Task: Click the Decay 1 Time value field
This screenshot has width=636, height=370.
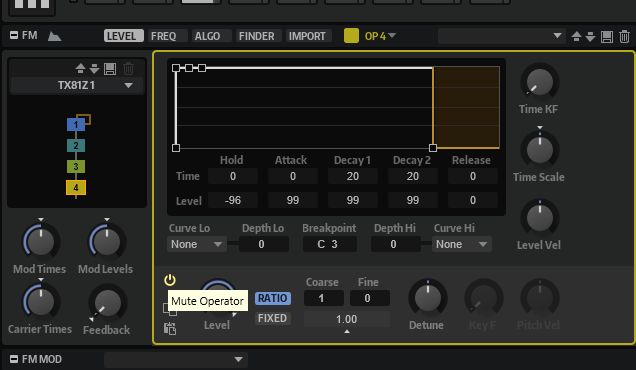Action: pos(352,176)
